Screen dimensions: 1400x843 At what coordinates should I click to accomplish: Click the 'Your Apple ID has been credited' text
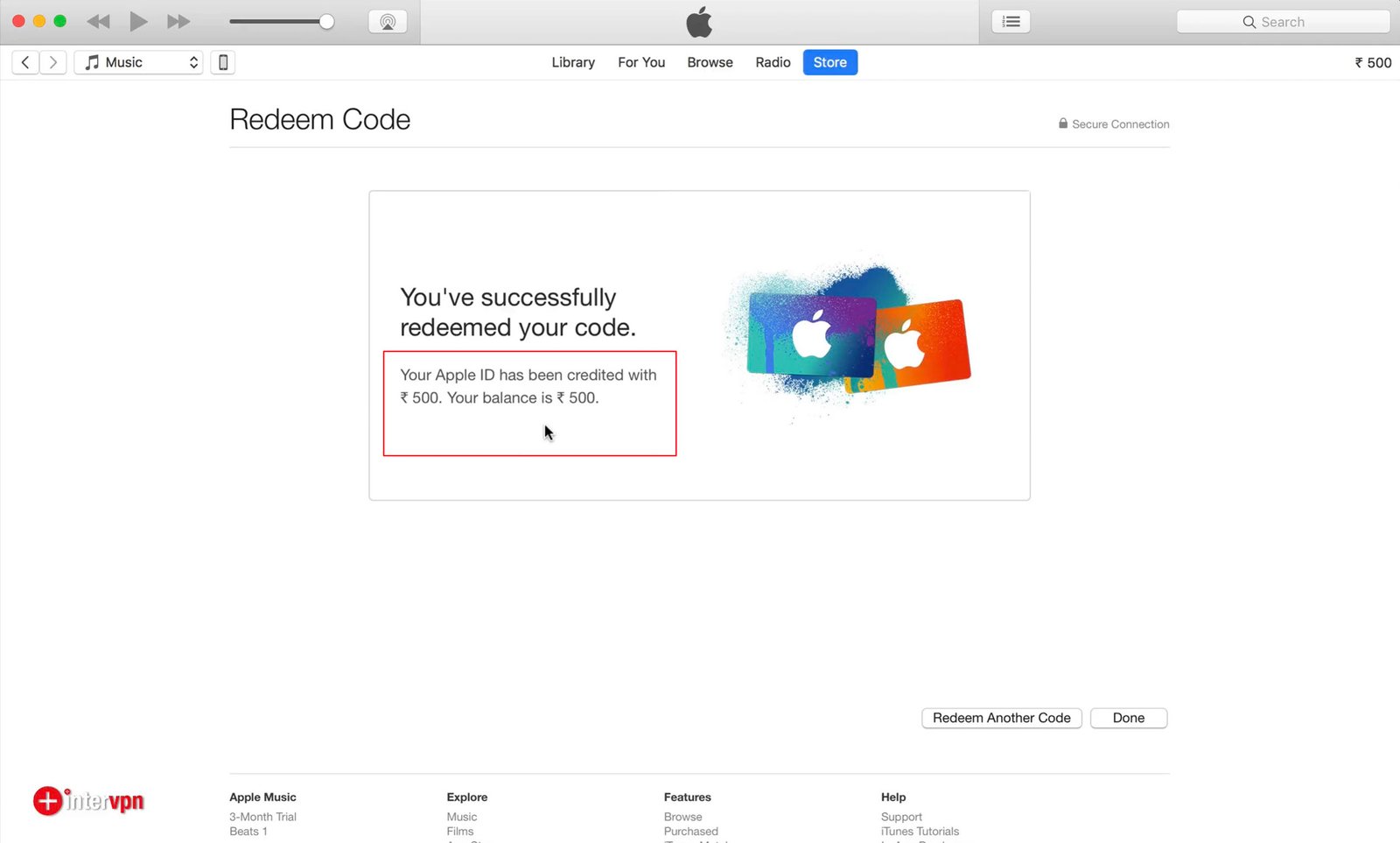pos(528,386)
